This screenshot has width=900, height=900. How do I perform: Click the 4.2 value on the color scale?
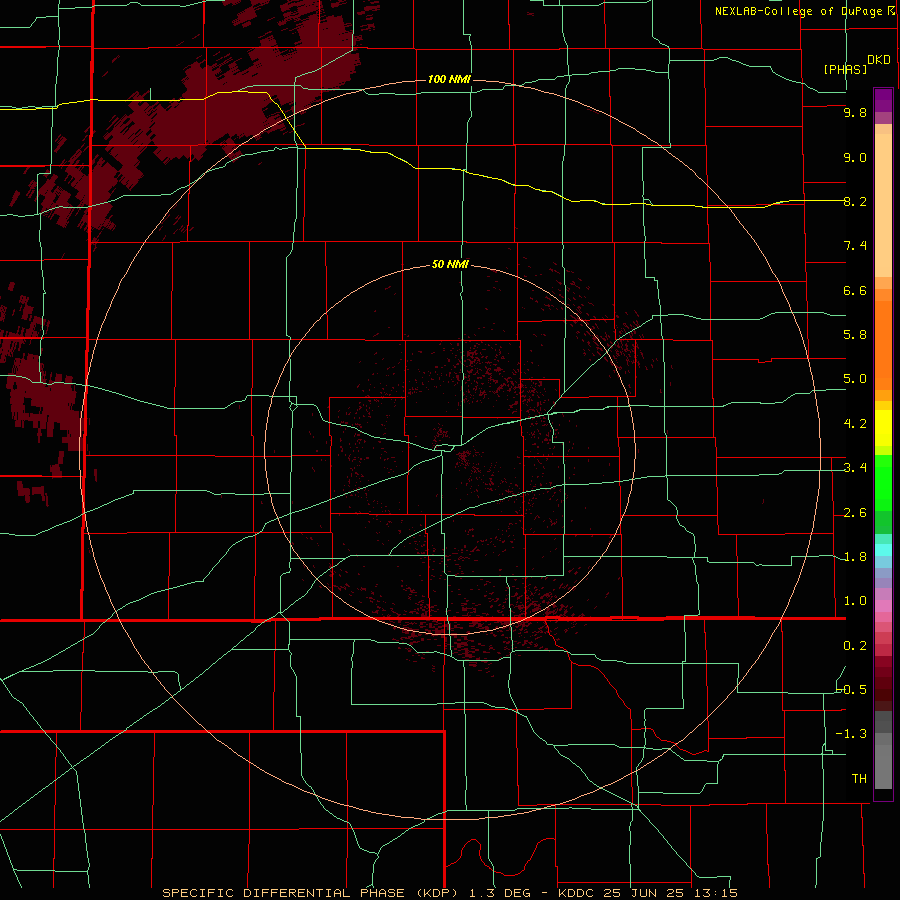tap(855, 424)
